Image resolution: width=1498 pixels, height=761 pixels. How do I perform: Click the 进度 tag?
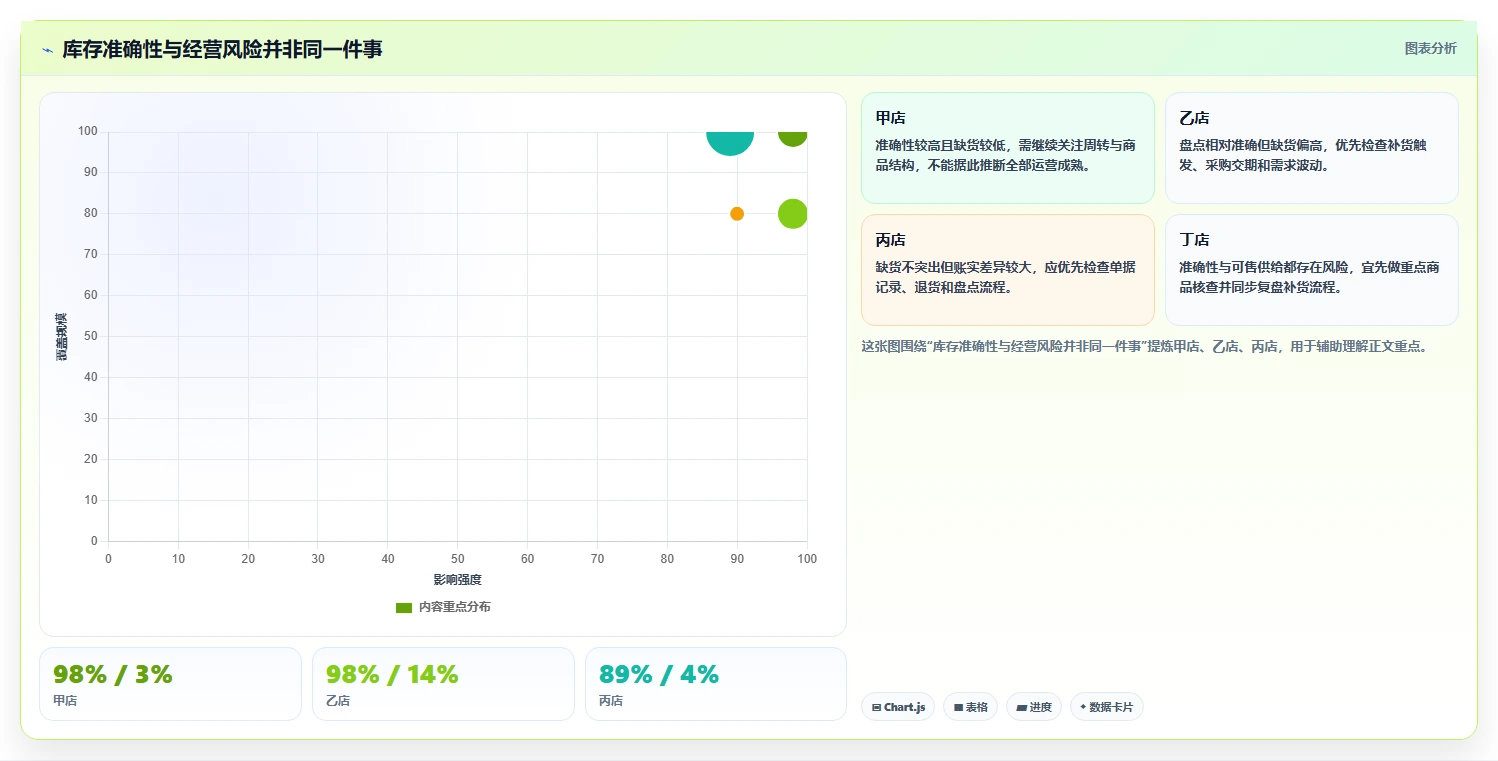[1034, 707]
